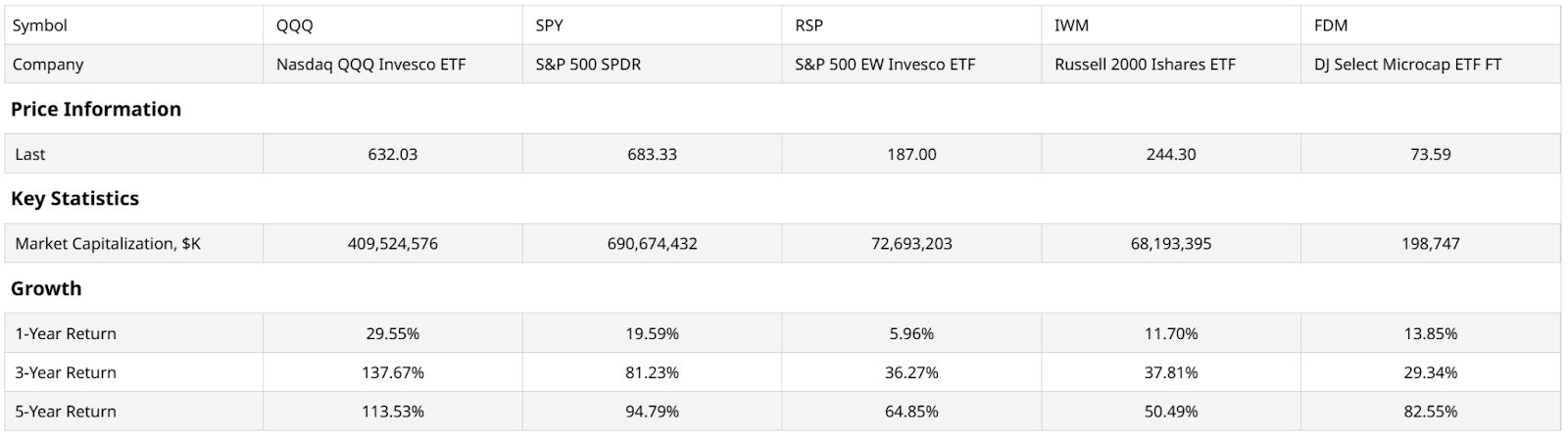Click the 3-Year Return row label

pyautogui.click(x=66, y=373)
